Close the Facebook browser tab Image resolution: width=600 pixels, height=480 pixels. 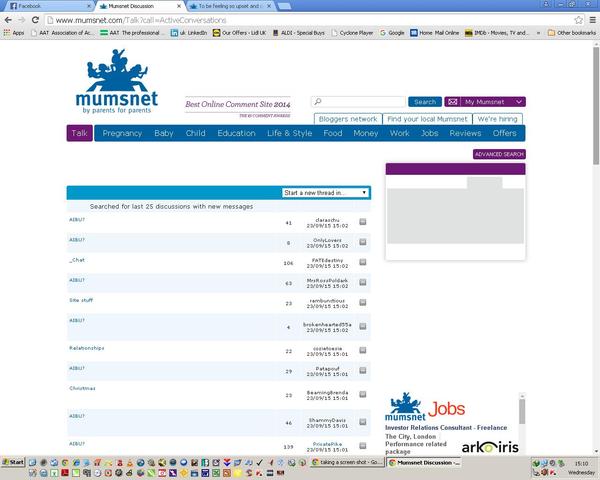tap(89, 6)
